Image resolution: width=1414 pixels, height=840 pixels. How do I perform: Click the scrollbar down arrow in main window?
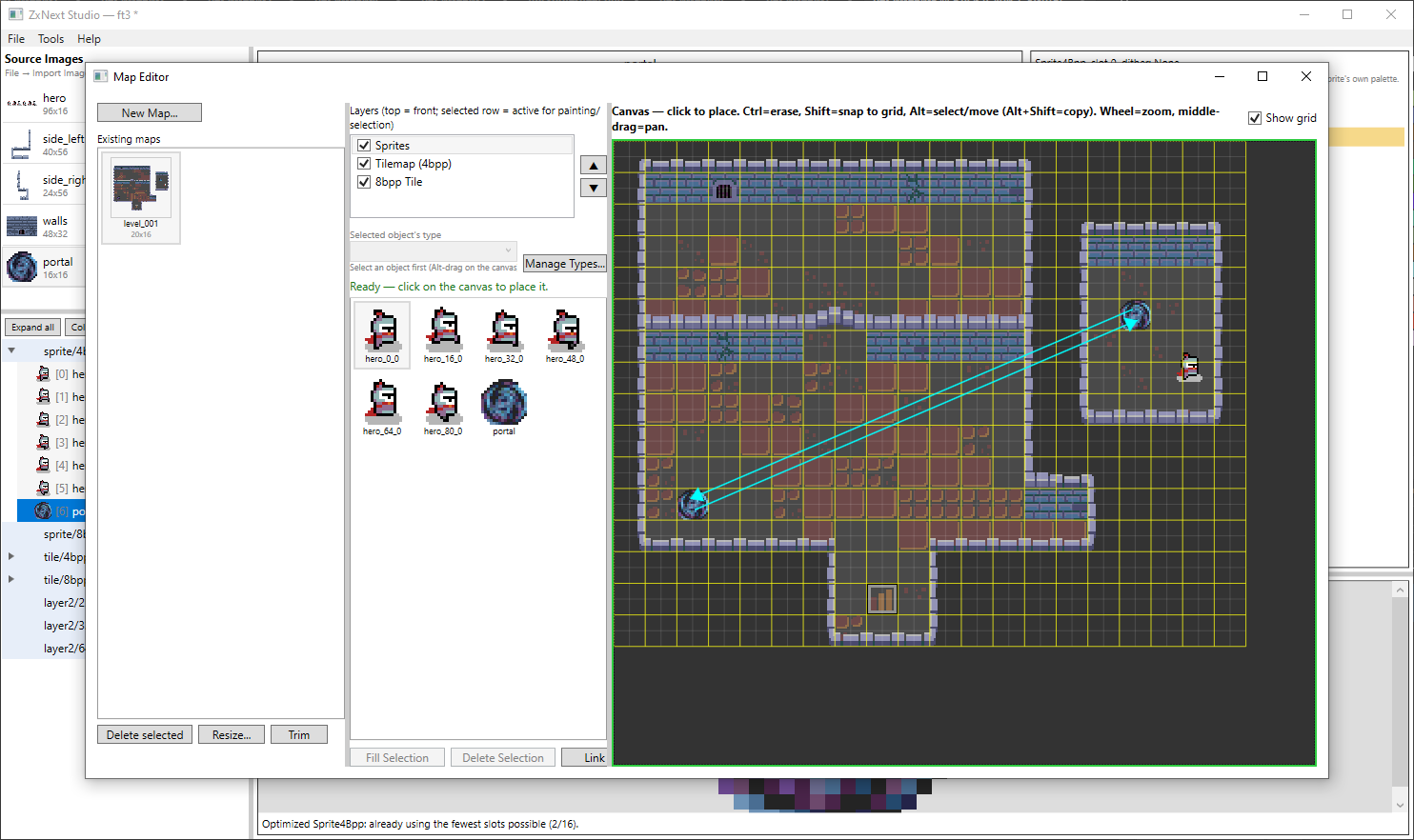(1400, 805)
